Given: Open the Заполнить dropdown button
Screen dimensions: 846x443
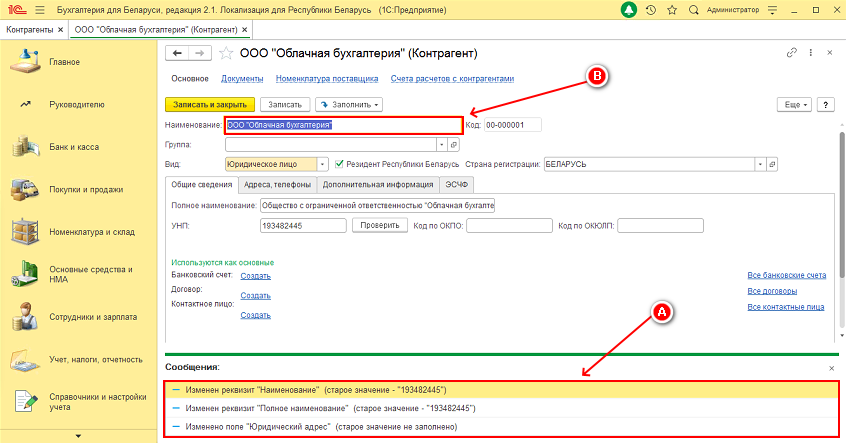Looking at the screenshot, I should click(x=349, y=105).
